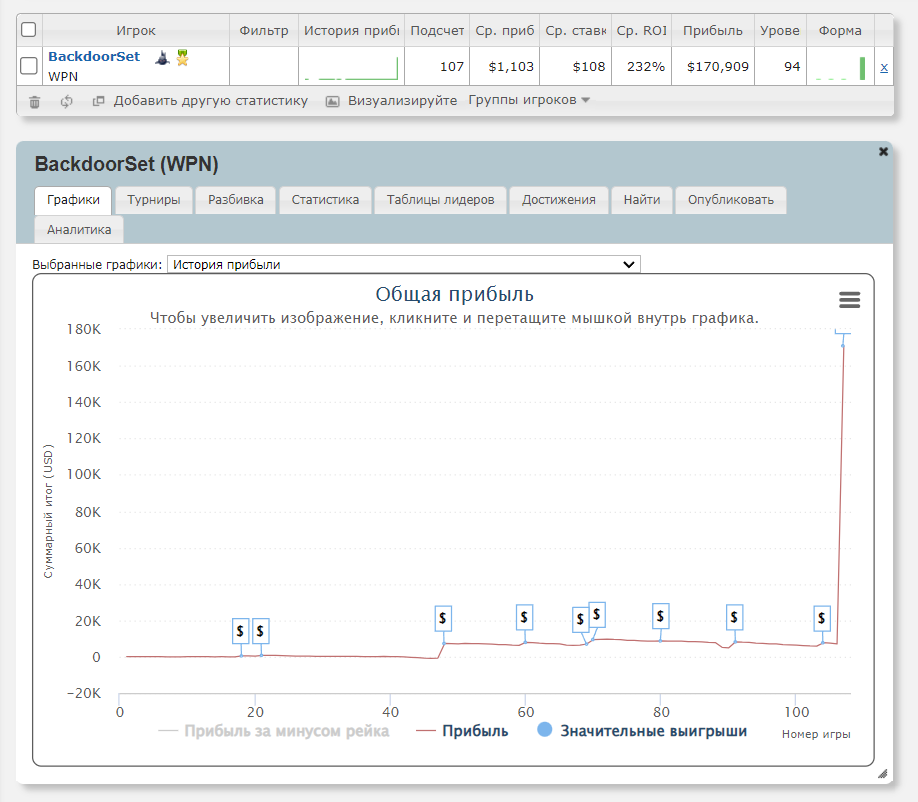The height and width of the screenshot is (802, 918).
Task: Click the shark badge icon next to BackdoorSet
Action: click(x=162, y=58)
